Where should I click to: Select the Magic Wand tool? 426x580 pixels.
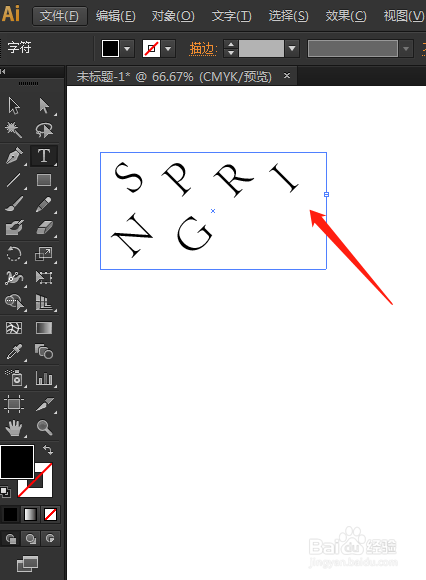14,130
